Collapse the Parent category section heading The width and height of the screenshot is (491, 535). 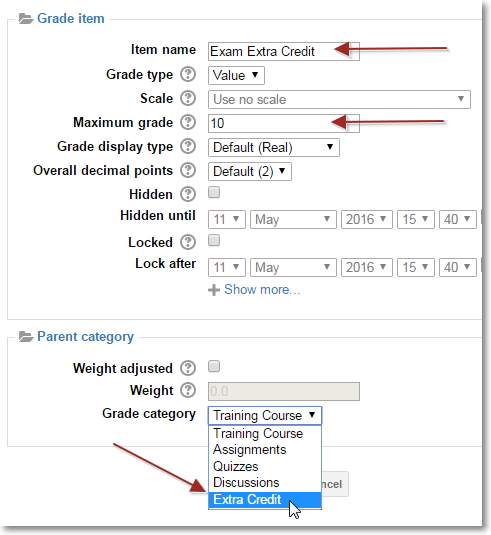[85, 336]
